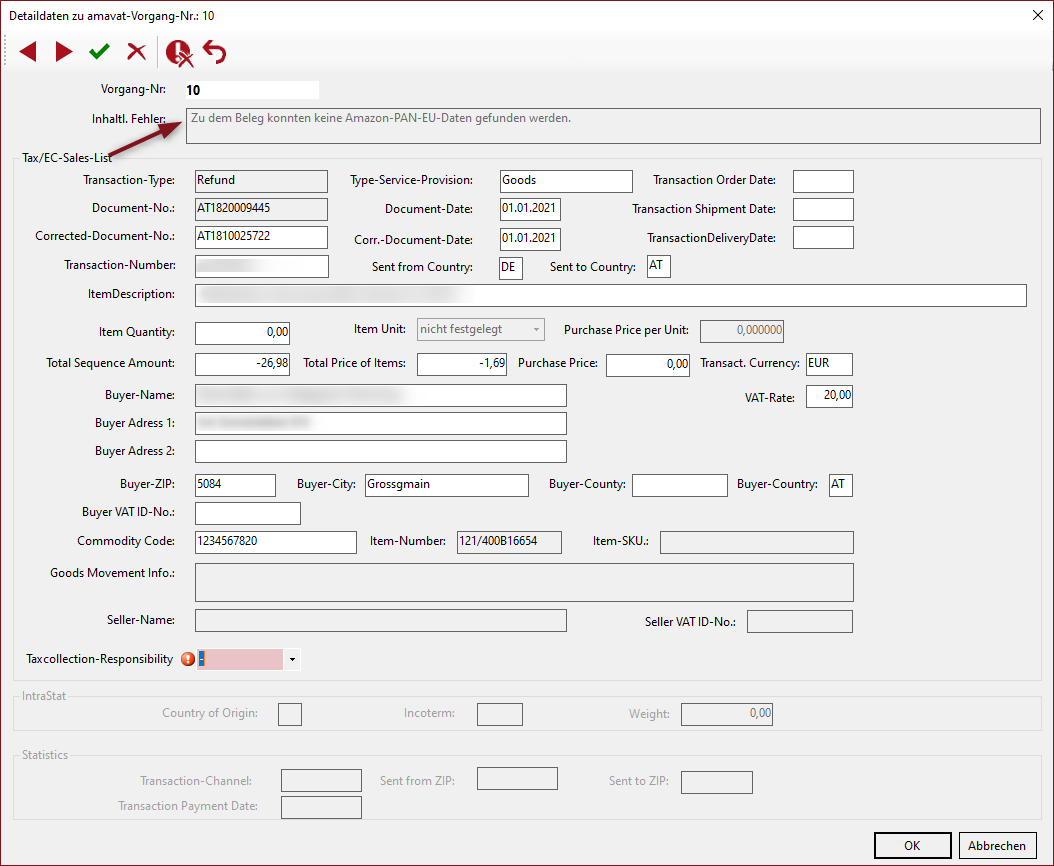
Task: Click the clear error marker icon
Action: [x=179, y=52]
